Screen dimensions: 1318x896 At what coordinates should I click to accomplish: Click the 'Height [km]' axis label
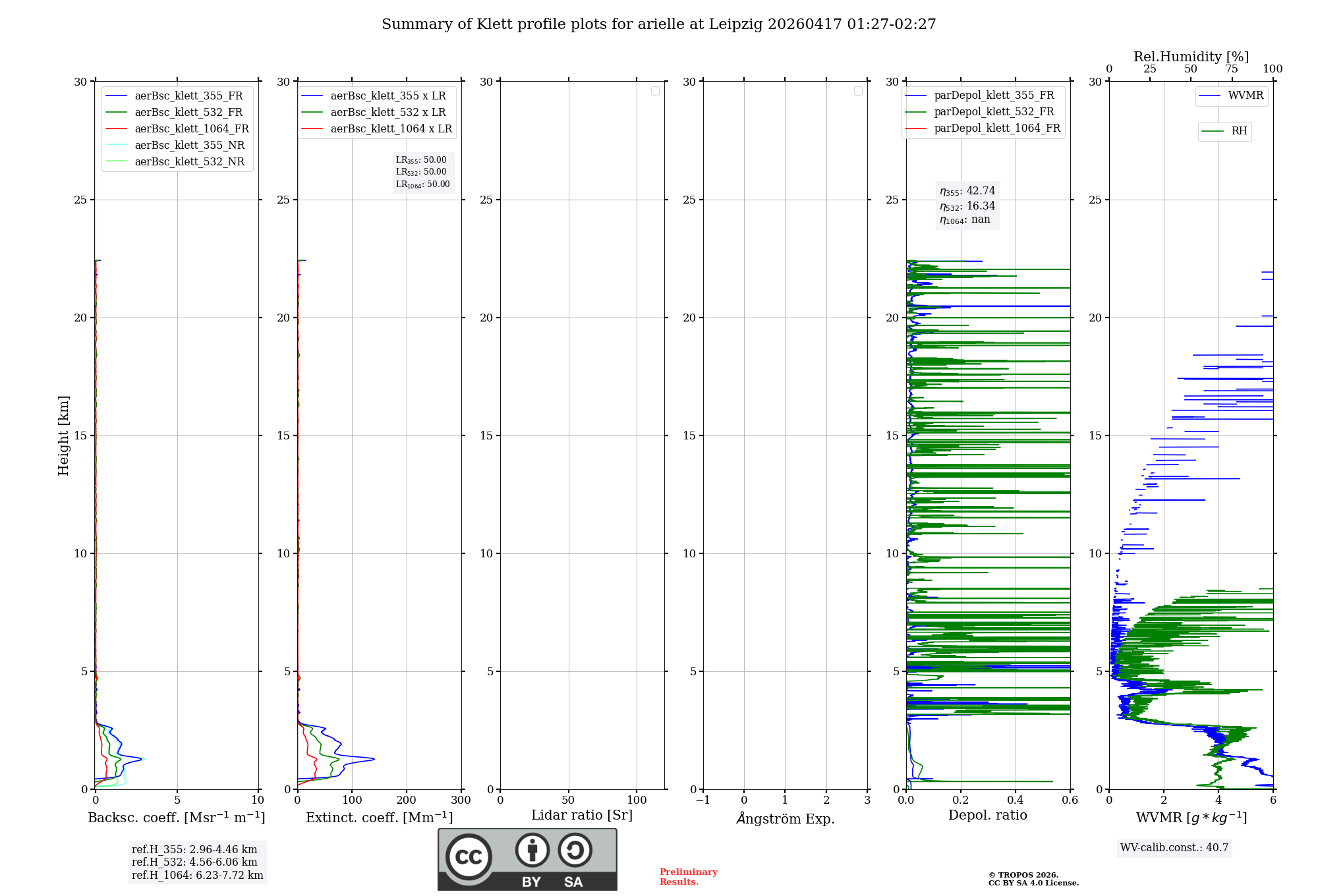pyautogui.click(x=63, y=435)
